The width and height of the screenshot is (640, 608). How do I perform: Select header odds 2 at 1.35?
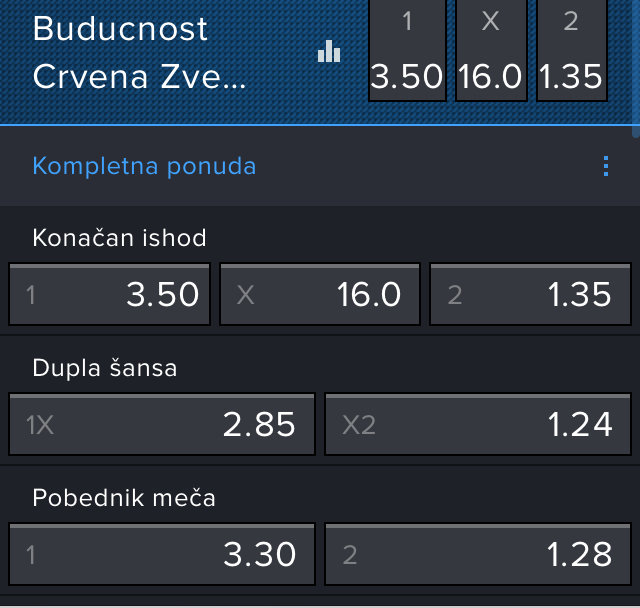click(571, 52)
